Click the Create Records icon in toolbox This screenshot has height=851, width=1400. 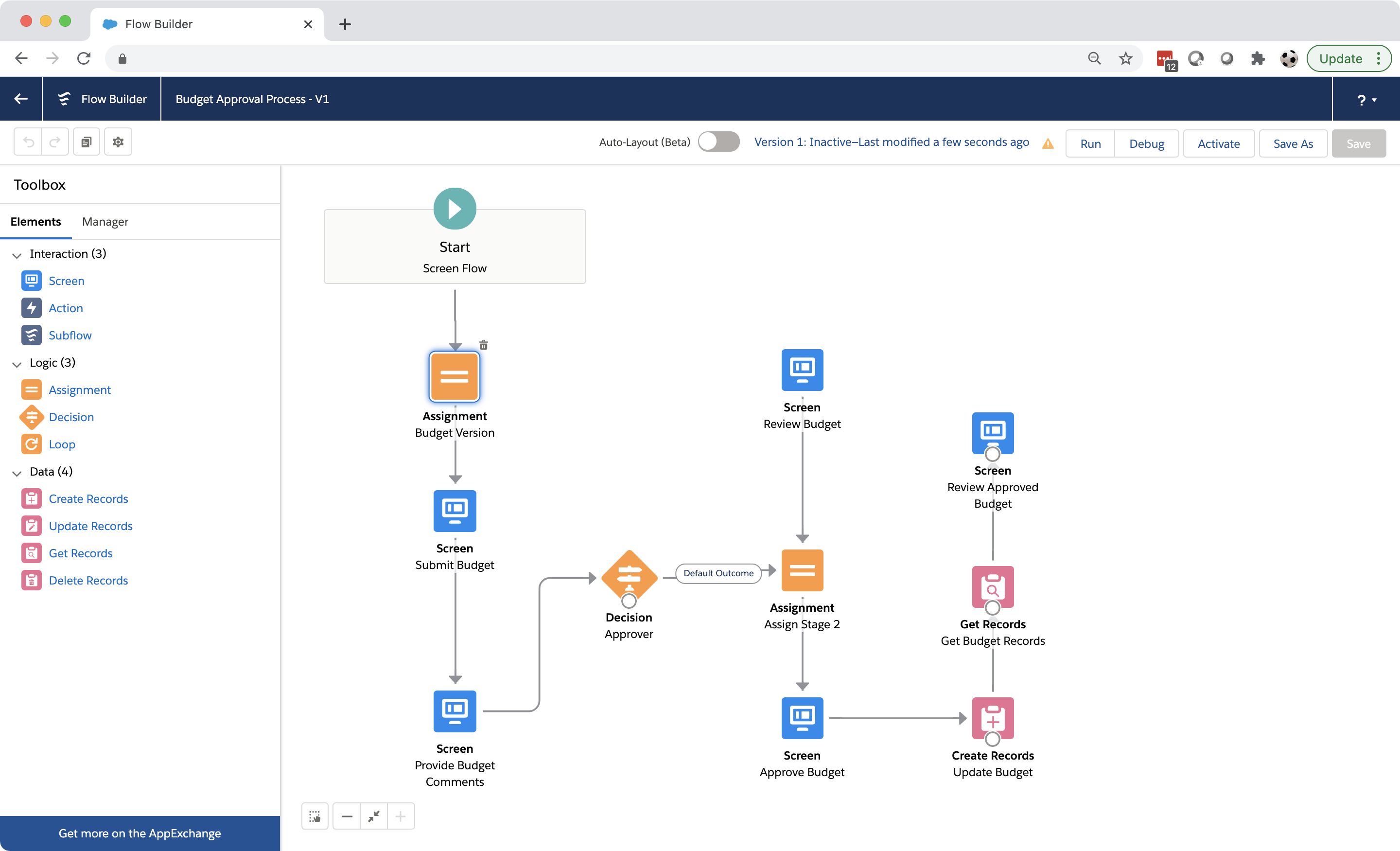pyautogui.click(x=31, y=498)
